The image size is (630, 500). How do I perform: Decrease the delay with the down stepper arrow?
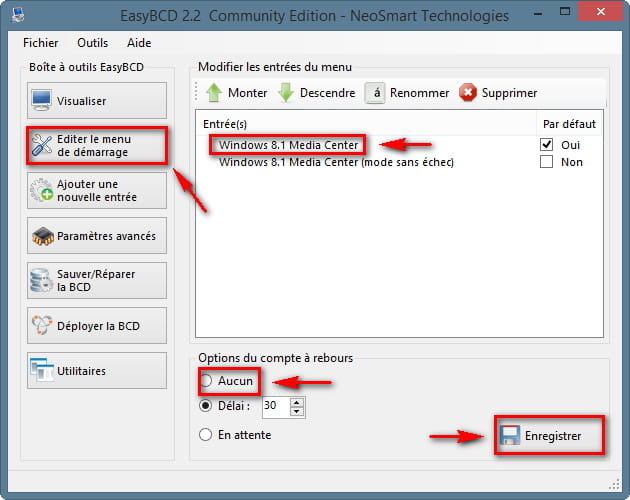pos(297,411)
